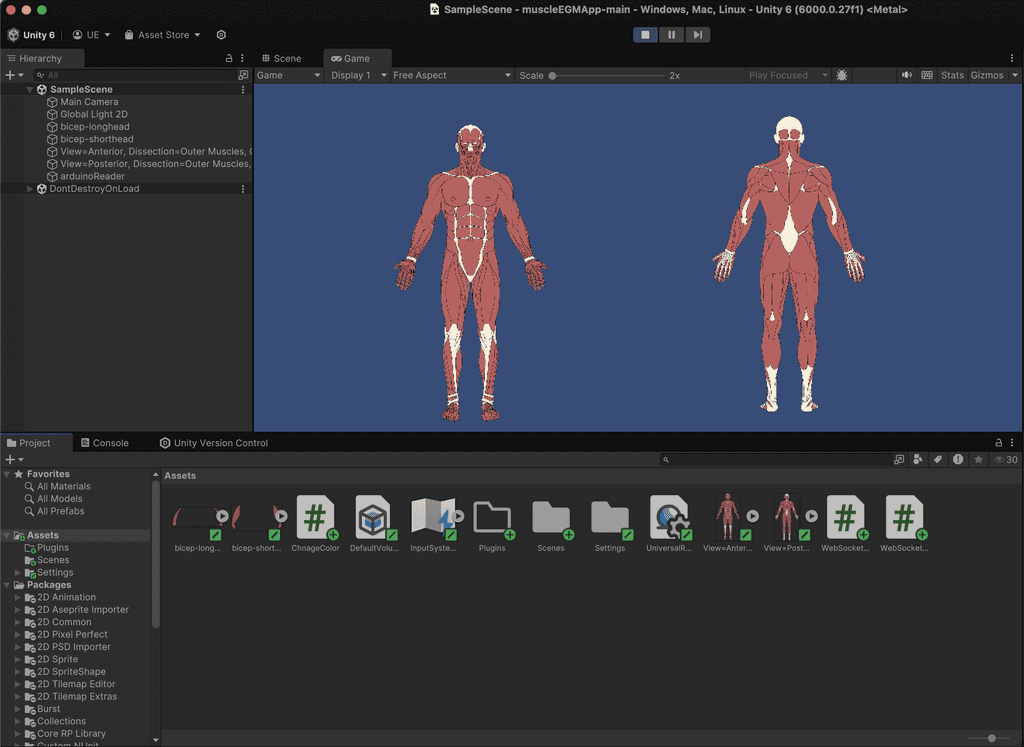
Task: Open the Free Aspect dropdown
Action: point(452,75)
